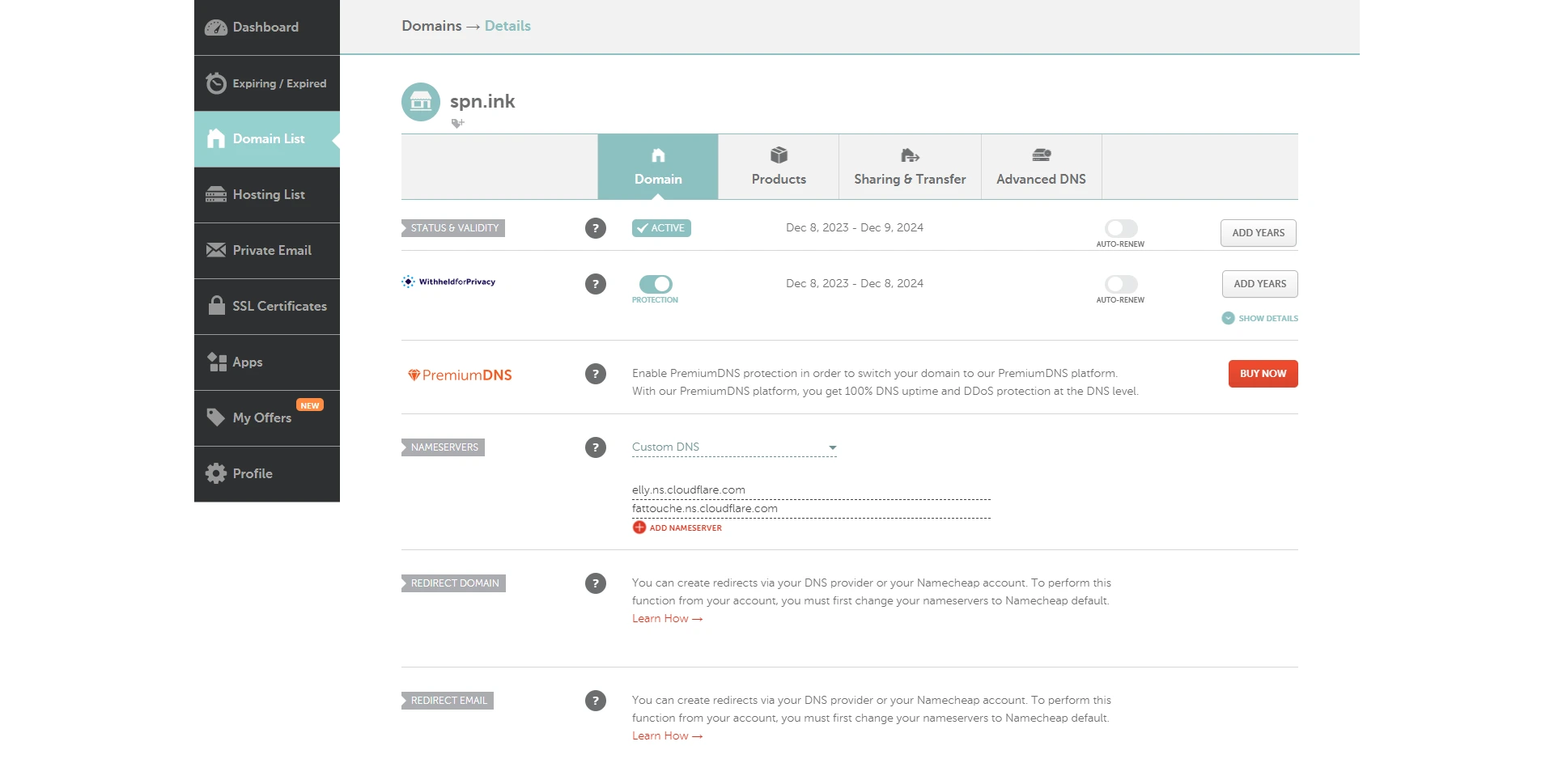Click help icon for Redirect Email
This screenshot has width=1554, height=784.
[x=595, y=701]
